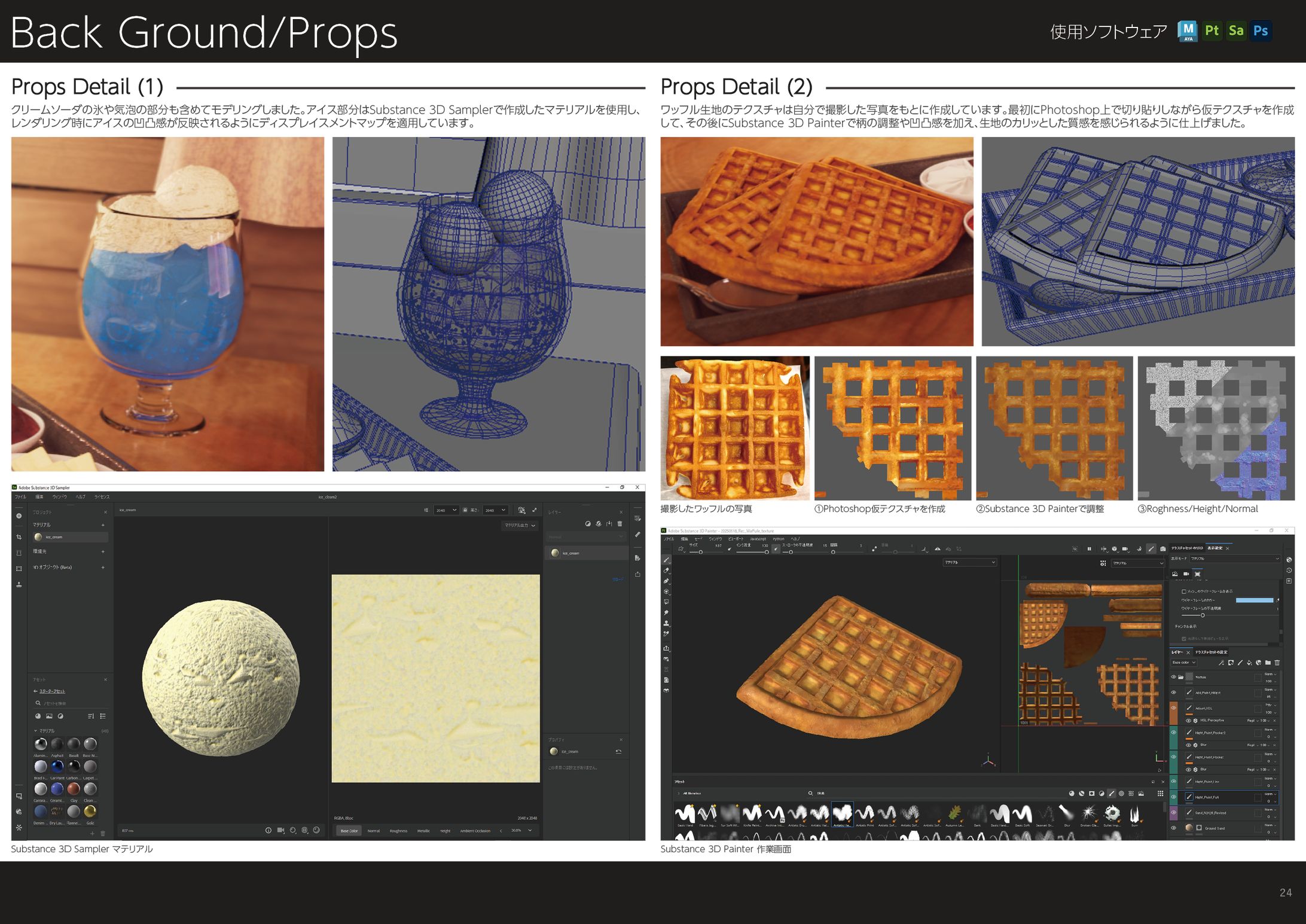Open the Base color channel dropdown

tap(1183, 663)
